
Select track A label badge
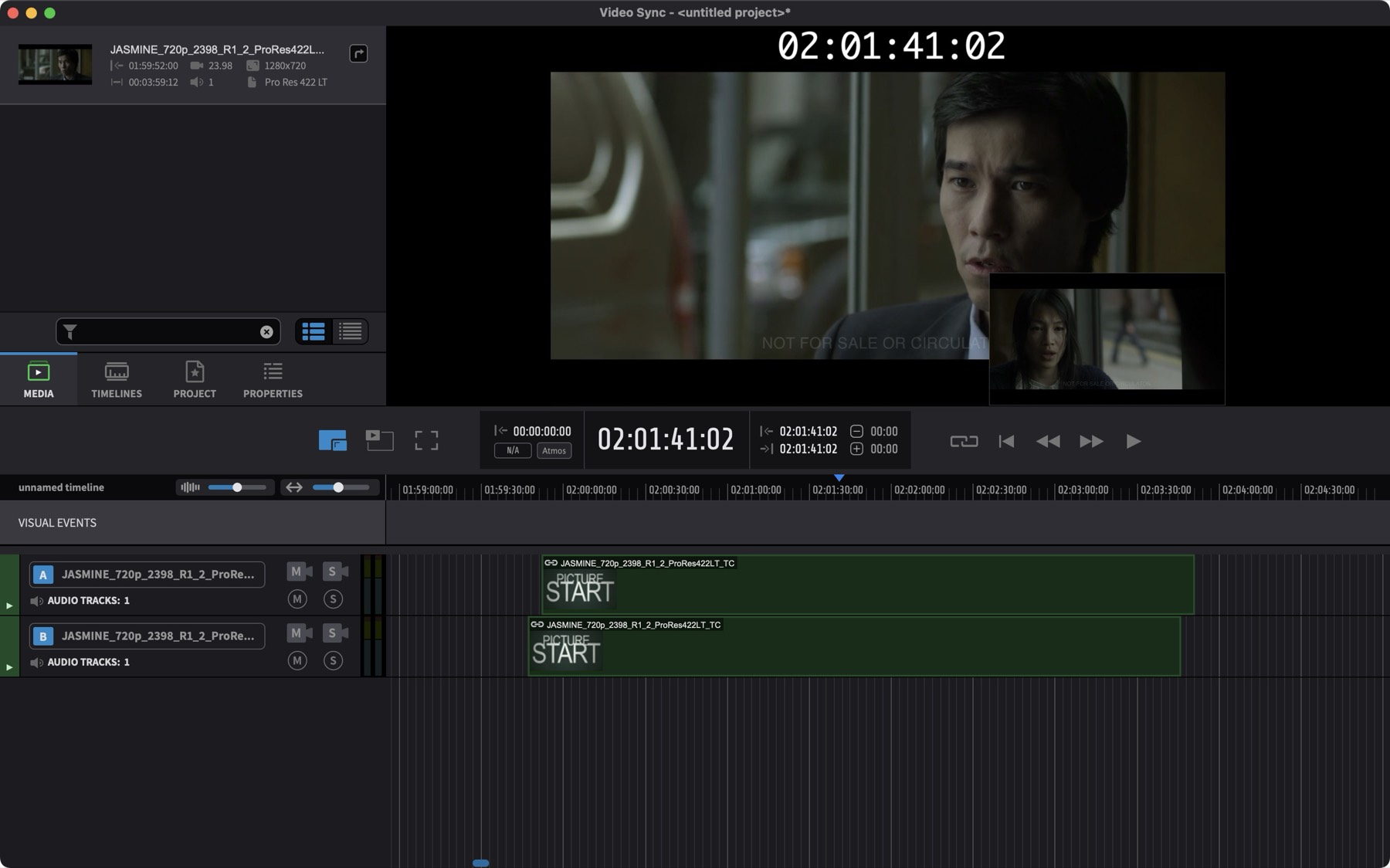pos(43,575)
